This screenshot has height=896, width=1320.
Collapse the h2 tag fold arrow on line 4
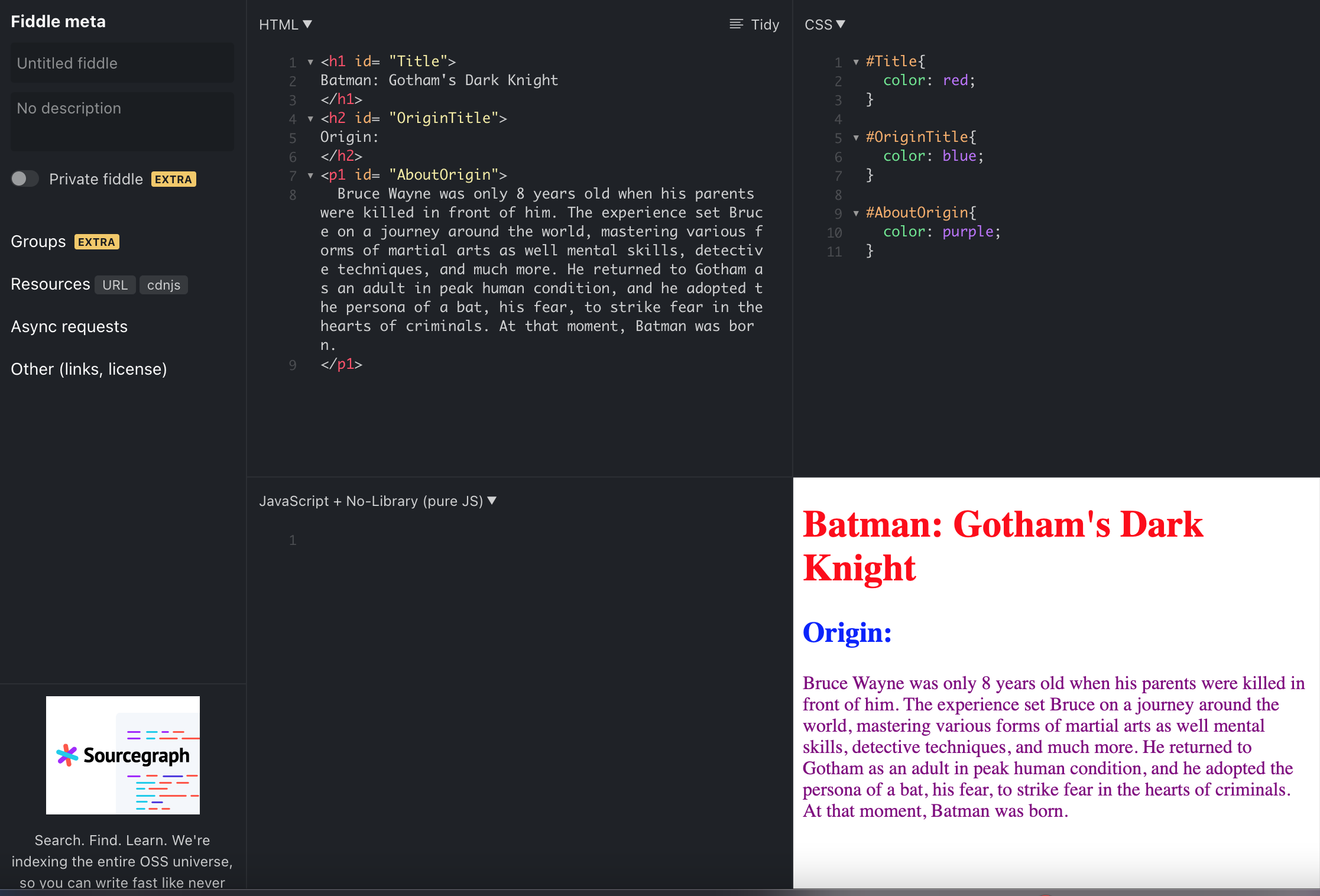click(310, 119)
